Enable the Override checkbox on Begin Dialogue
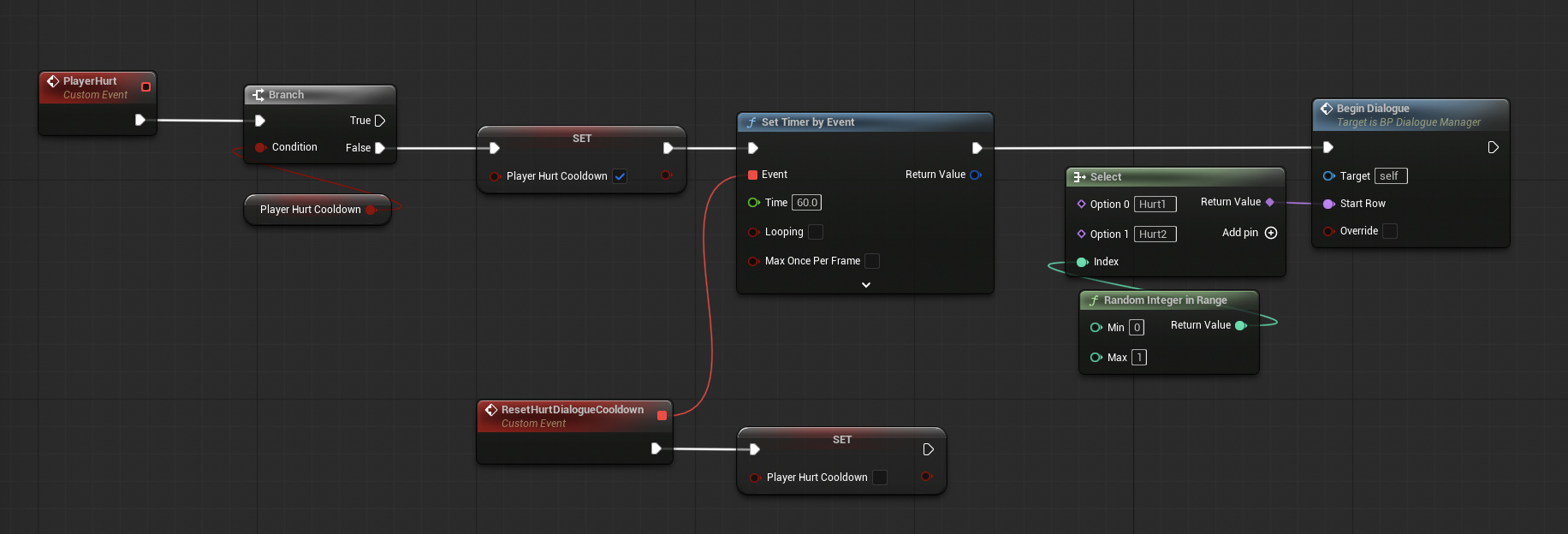 (x=1390, y=231)
